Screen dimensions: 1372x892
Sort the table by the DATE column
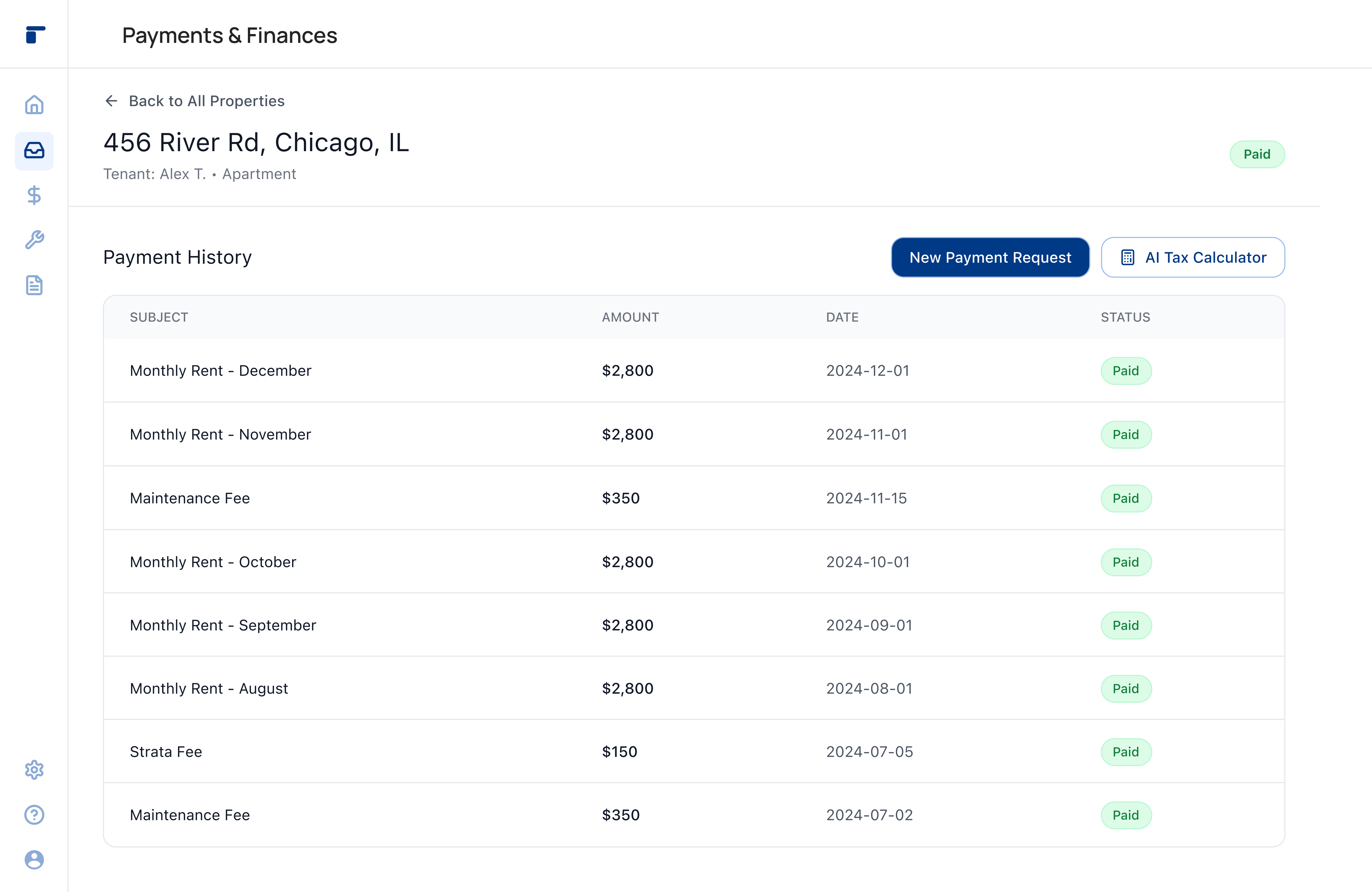[842, 317]
